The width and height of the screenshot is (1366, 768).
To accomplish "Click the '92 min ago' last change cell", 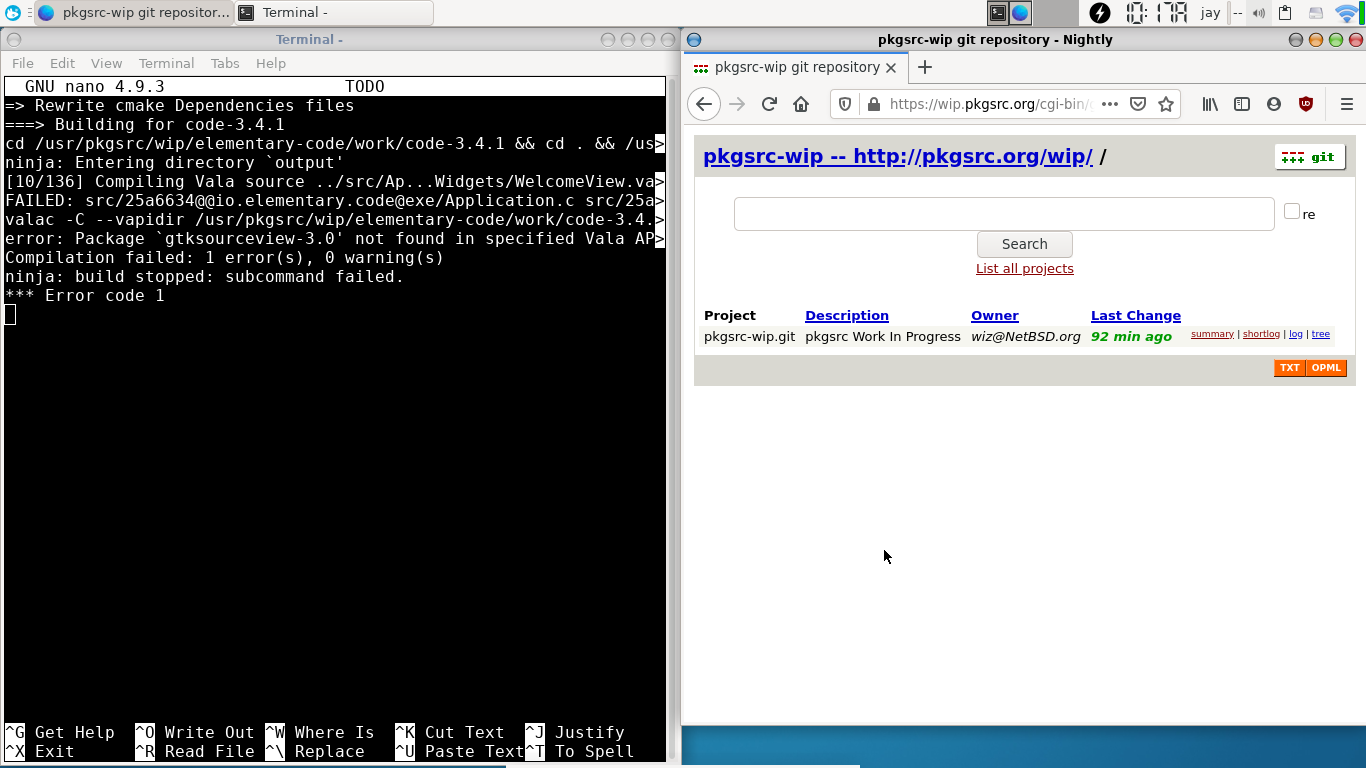I will tap(1131, 336).
